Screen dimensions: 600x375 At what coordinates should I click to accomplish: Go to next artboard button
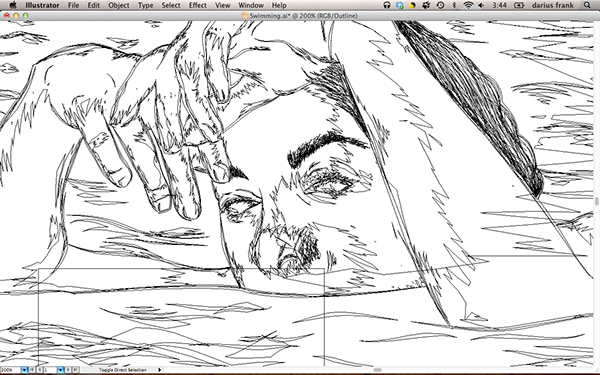point(68,370)
